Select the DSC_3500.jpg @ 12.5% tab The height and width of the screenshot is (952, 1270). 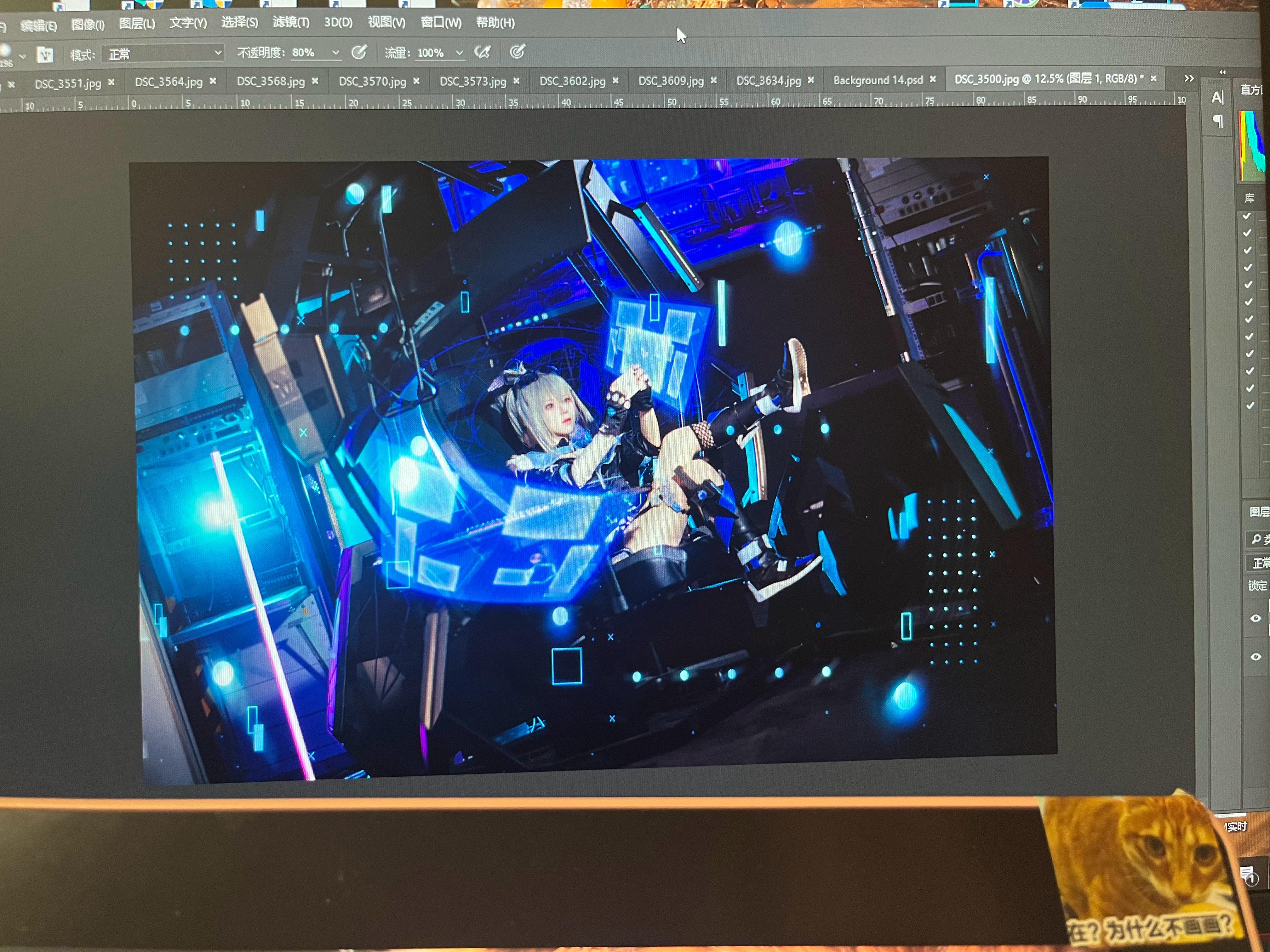point(1049,79)
